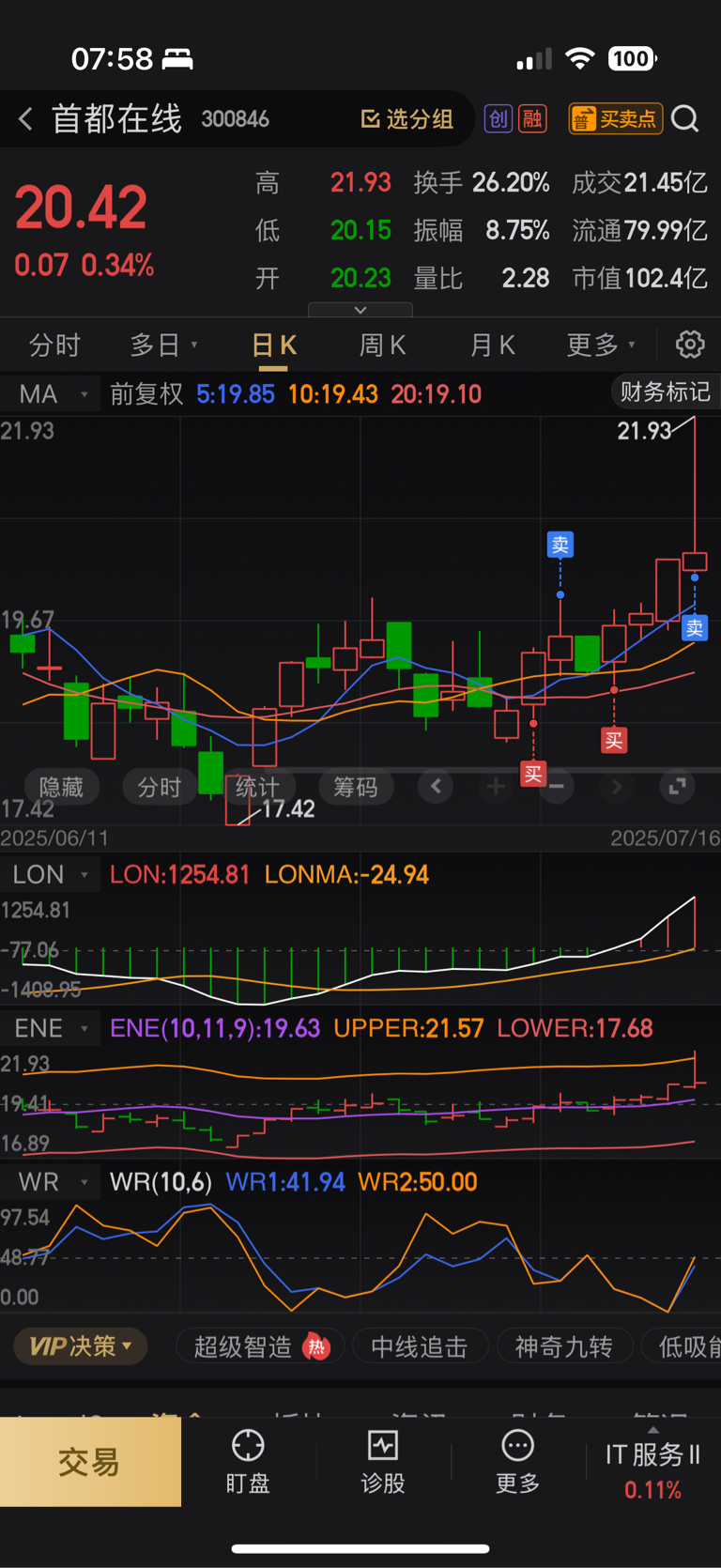This screenshot has width=721, height=1568.
Task: Switch to the 月K tab
Action: pyautogui.click(x=492, y=346)
